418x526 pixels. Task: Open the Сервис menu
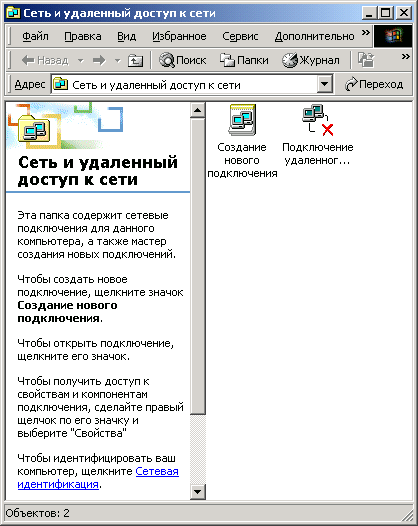240,36
